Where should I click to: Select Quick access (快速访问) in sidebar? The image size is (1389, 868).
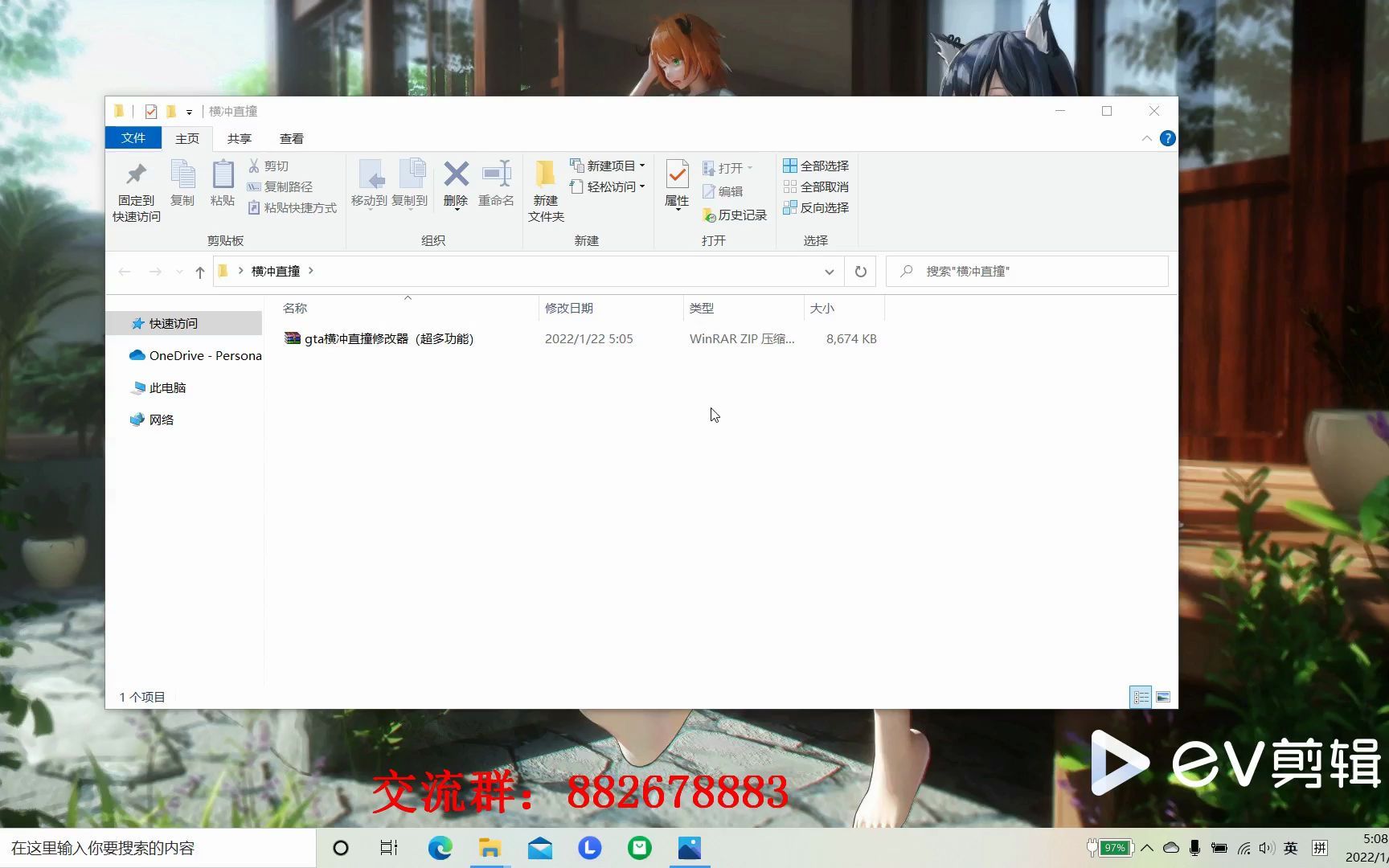183,323
